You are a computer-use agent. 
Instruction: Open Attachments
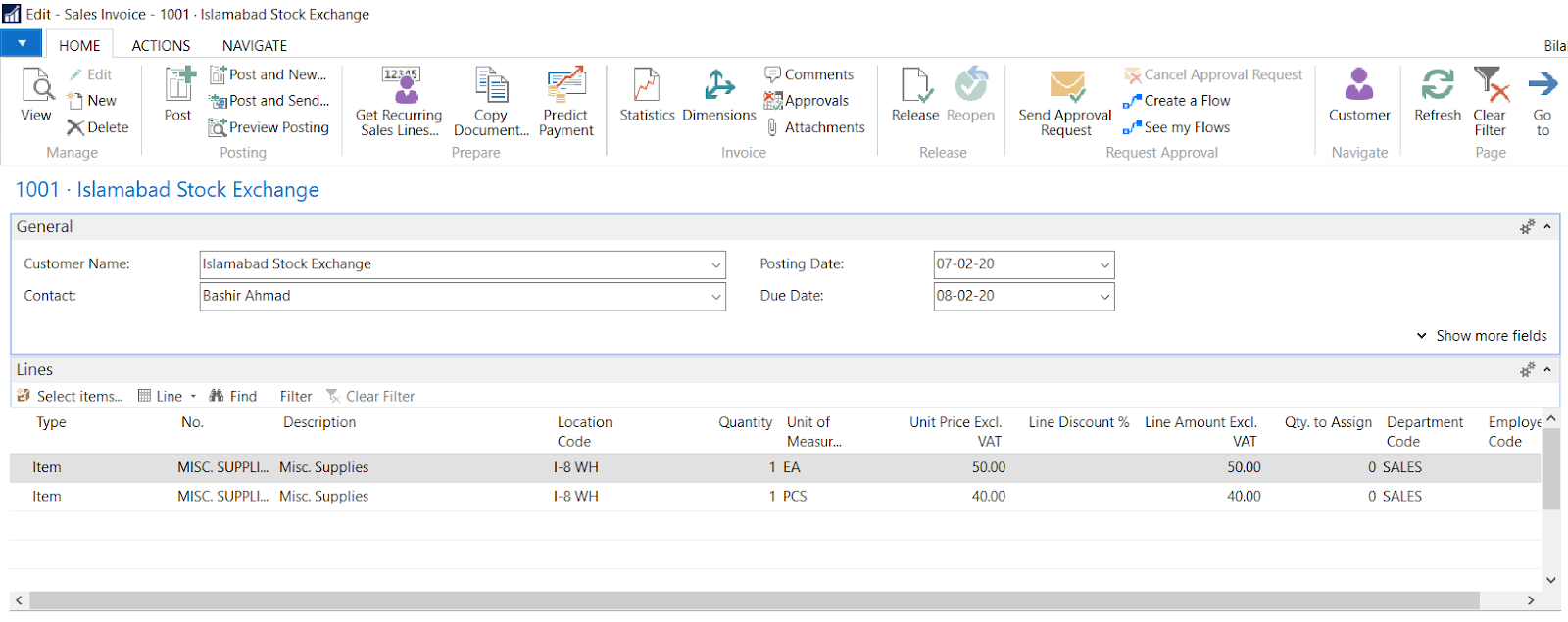(x=814, y=127)
